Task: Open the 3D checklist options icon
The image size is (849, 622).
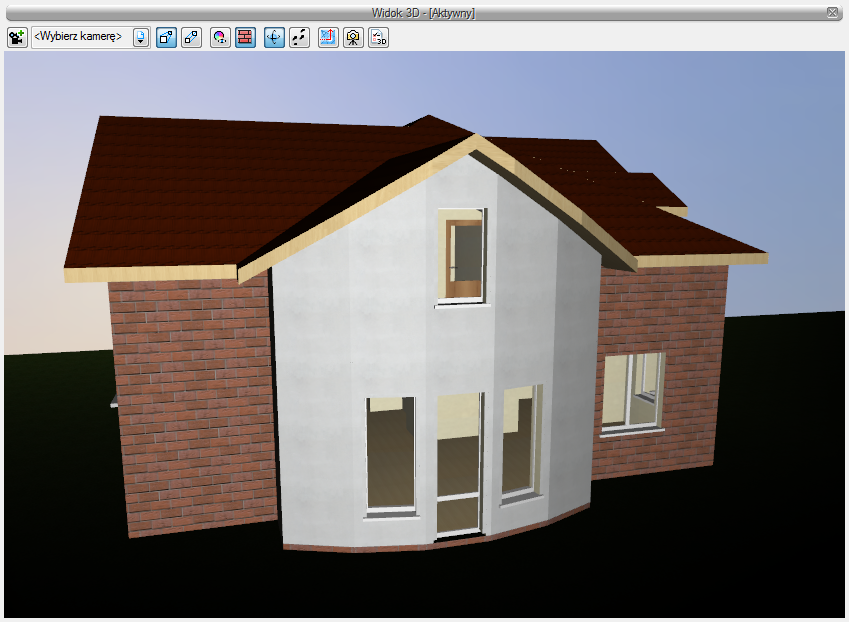Action: click(x=378, y=37)
